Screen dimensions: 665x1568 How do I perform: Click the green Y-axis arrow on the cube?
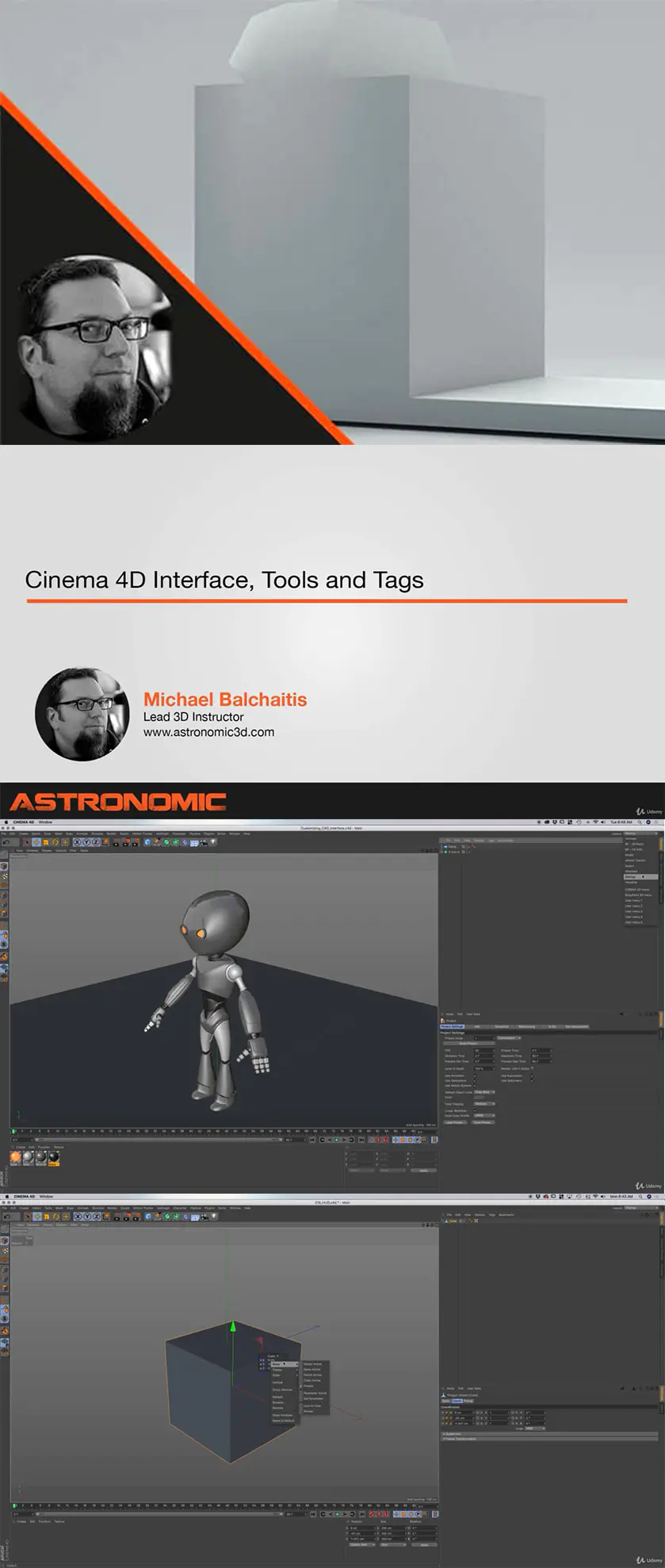233,1325
